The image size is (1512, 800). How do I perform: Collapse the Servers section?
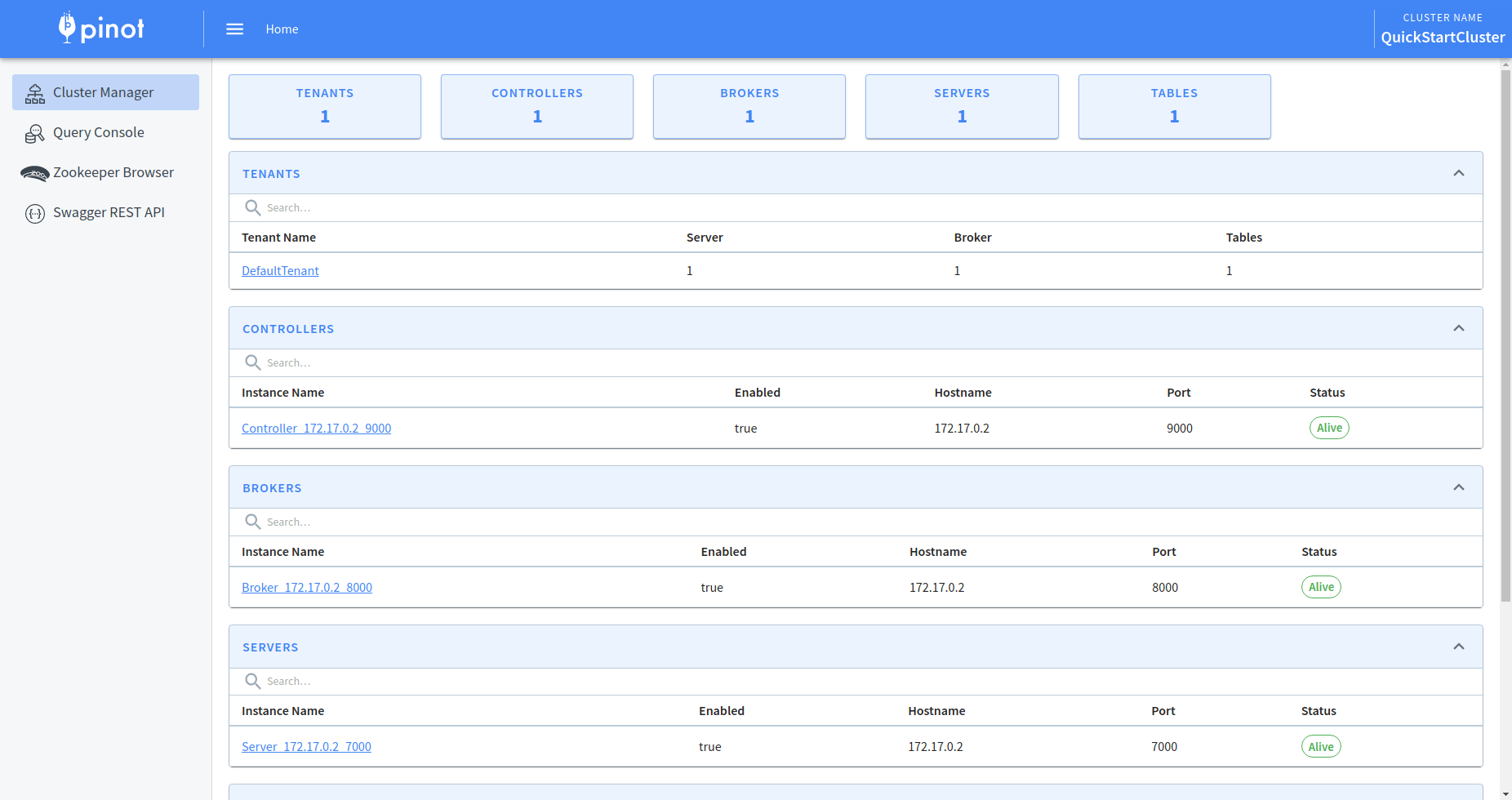pyautogui.click(x=1459, y=647)
